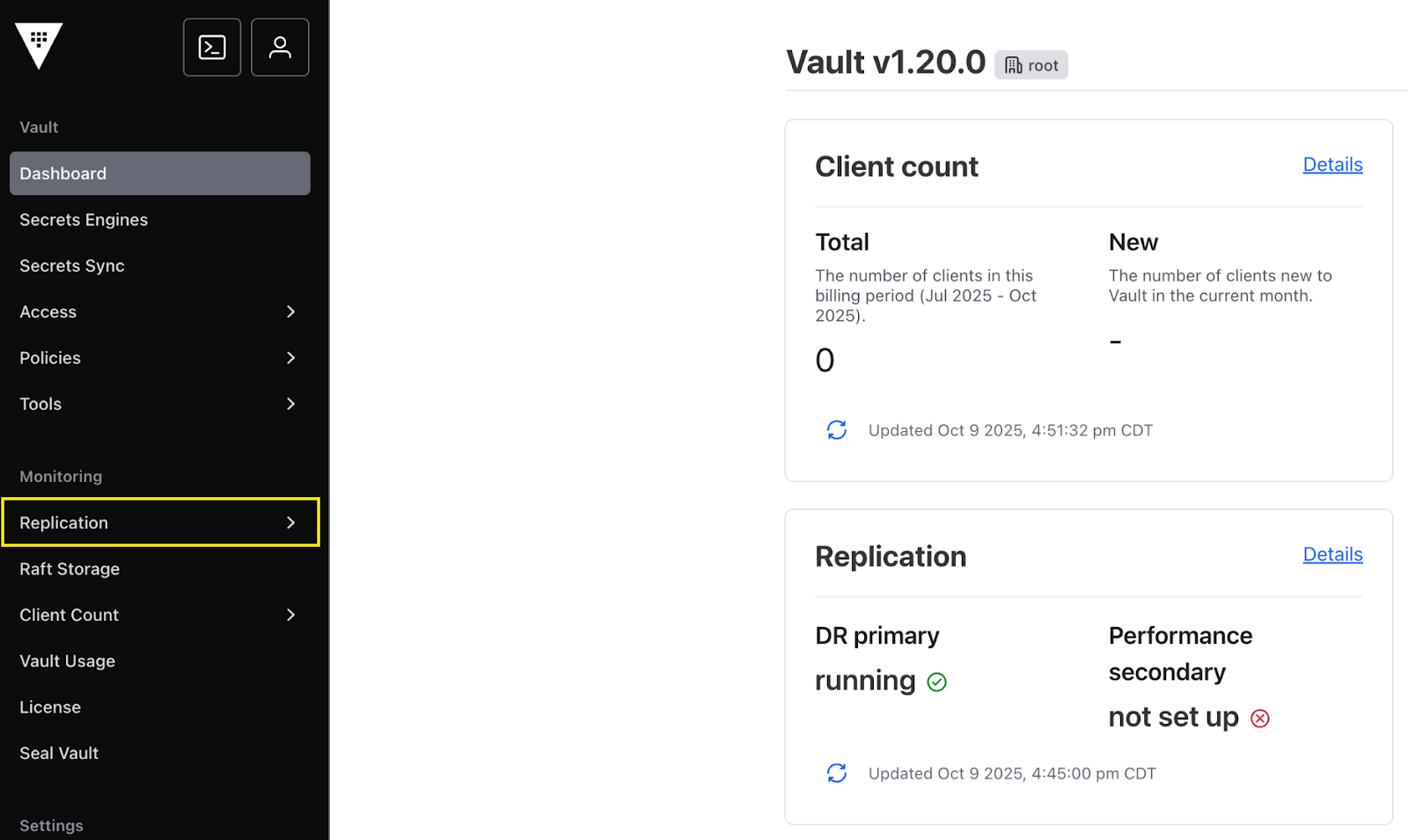Select Seal Vault in sidebar

coord(59,753)
